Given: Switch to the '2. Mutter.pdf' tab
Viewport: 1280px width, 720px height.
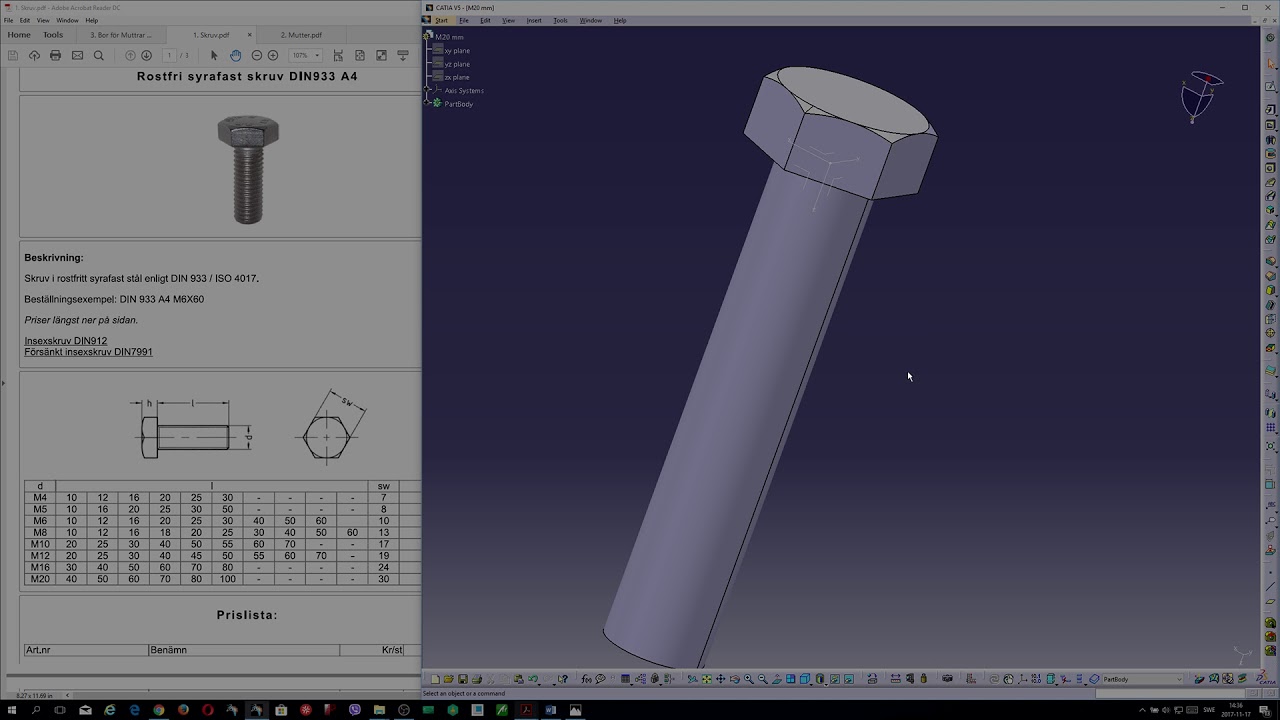Looking at the screenshot, I should tap(301, 35).
